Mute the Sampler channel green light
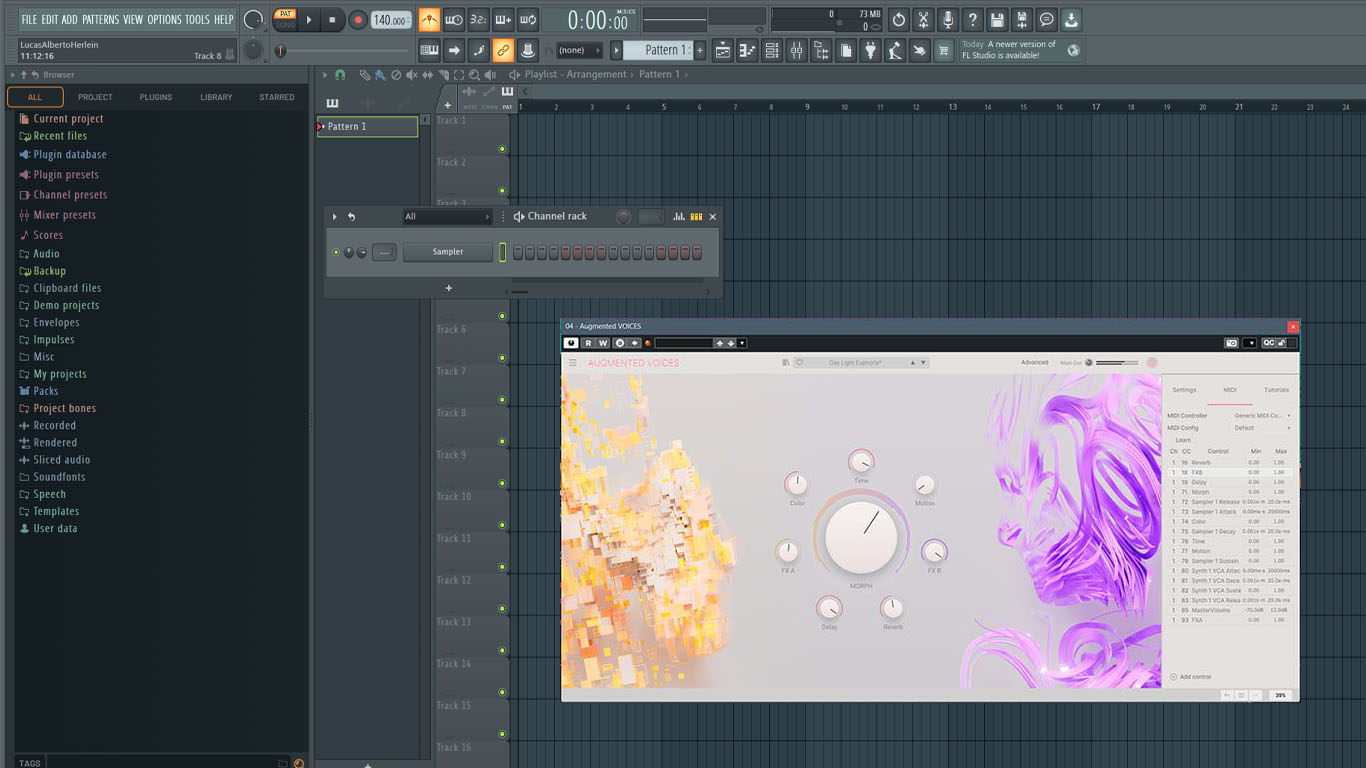Viewport: 1366px width, 768px height. tap(336, 252)
